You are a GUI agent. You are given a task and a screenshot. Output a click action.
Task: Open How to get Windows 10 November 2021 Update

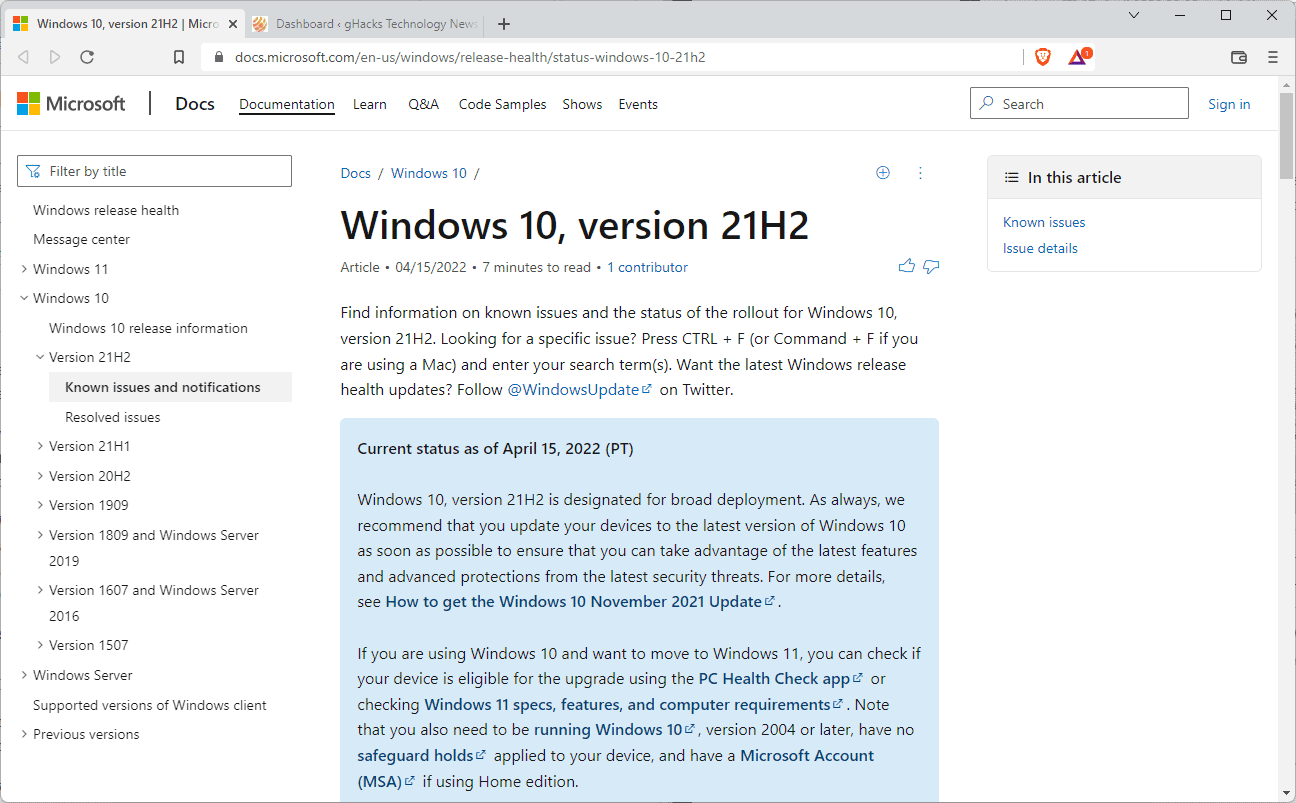(x=580, y=602)
